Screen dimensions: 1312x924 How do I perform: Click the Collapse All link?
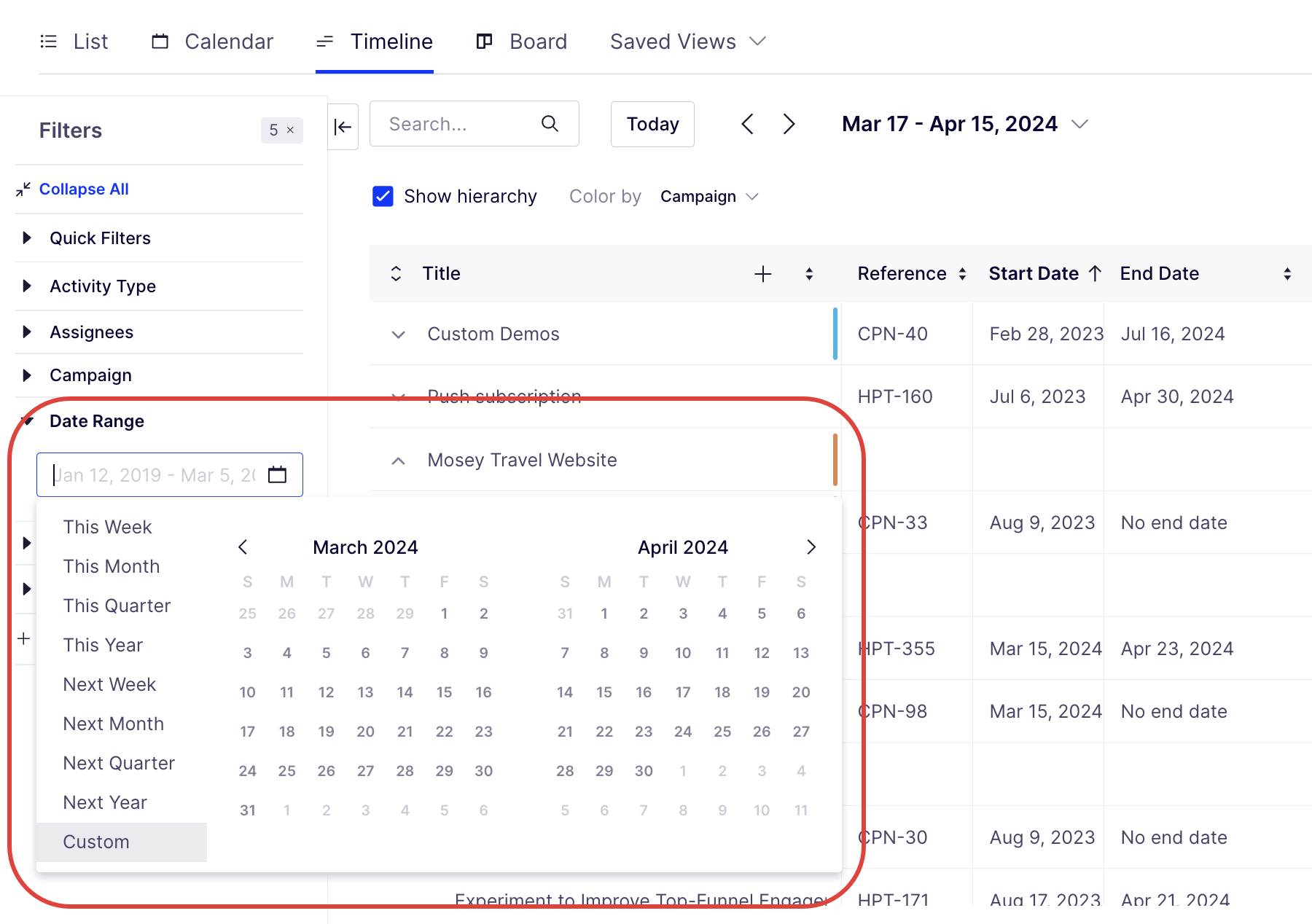pos(84,189)
